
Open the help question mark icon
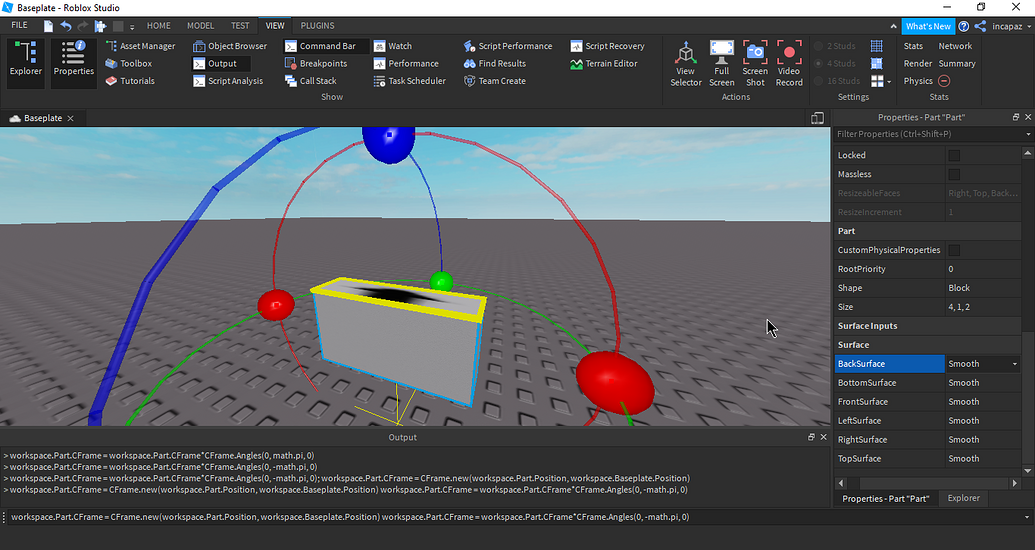(964, 26)
